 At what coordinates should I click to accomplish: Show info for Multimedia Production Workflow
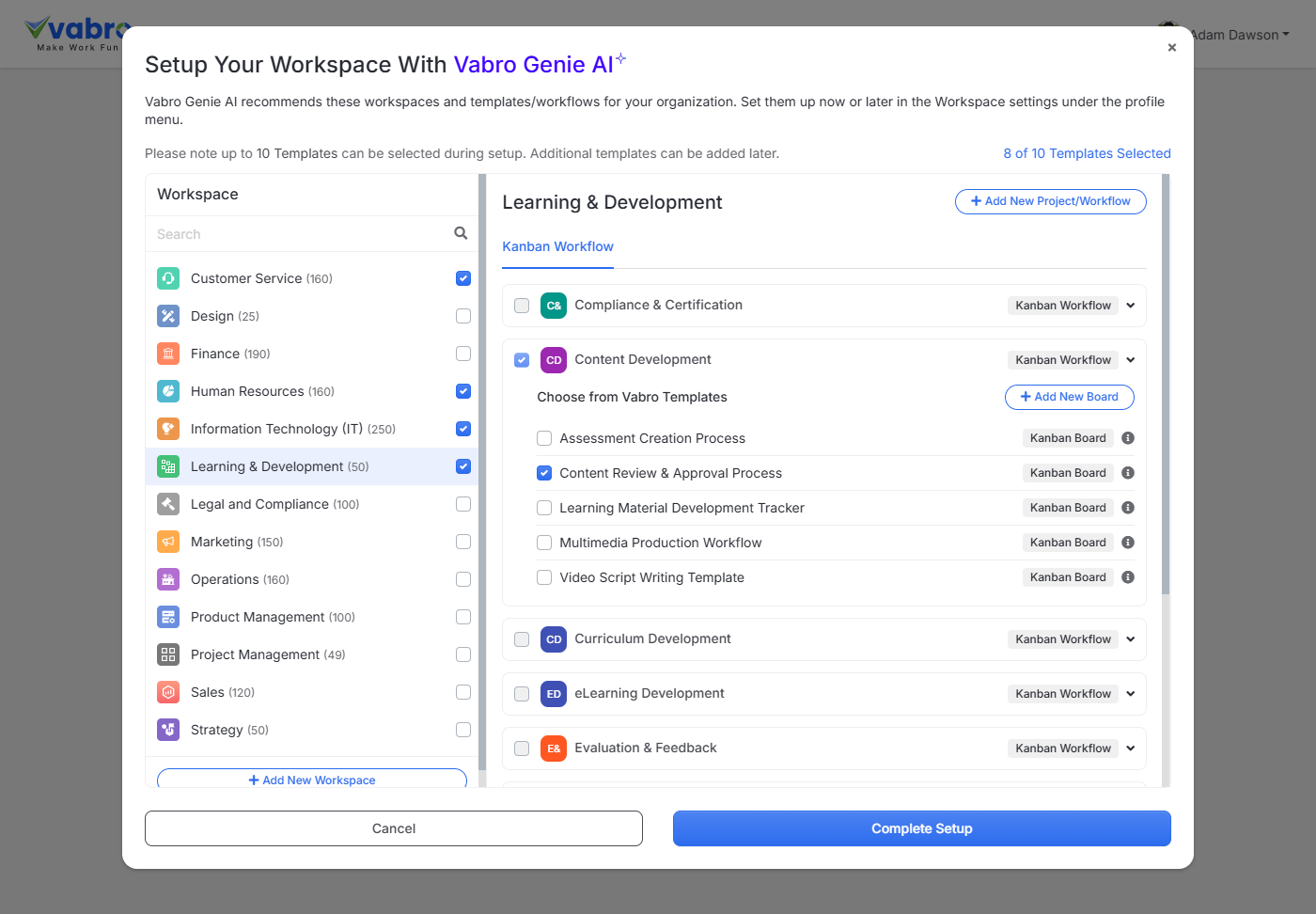click(x=1128, y=543)
